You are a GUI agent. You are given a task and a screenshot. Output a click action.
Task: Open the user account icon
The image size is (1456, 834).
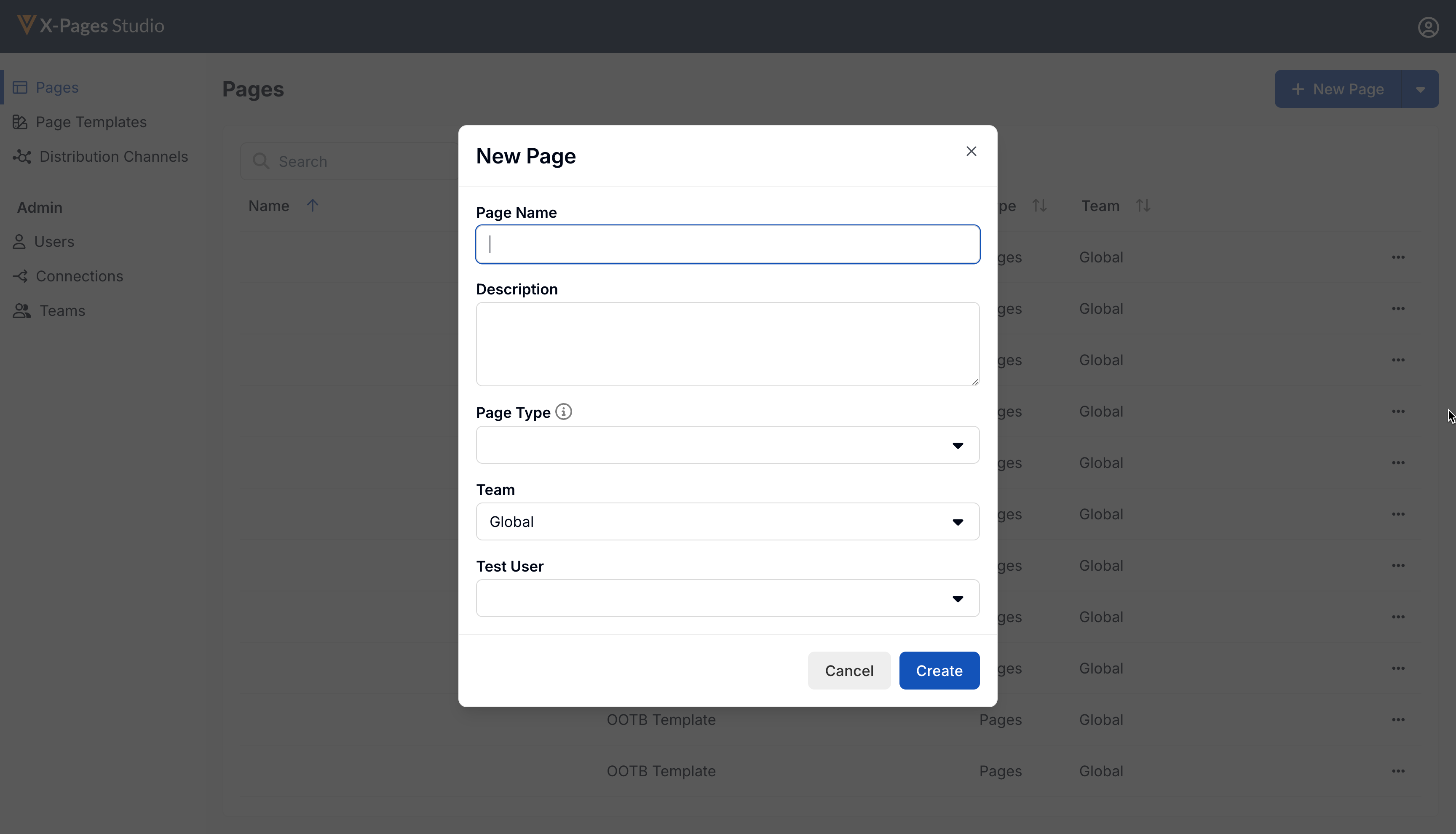(x=1428, y=27)
